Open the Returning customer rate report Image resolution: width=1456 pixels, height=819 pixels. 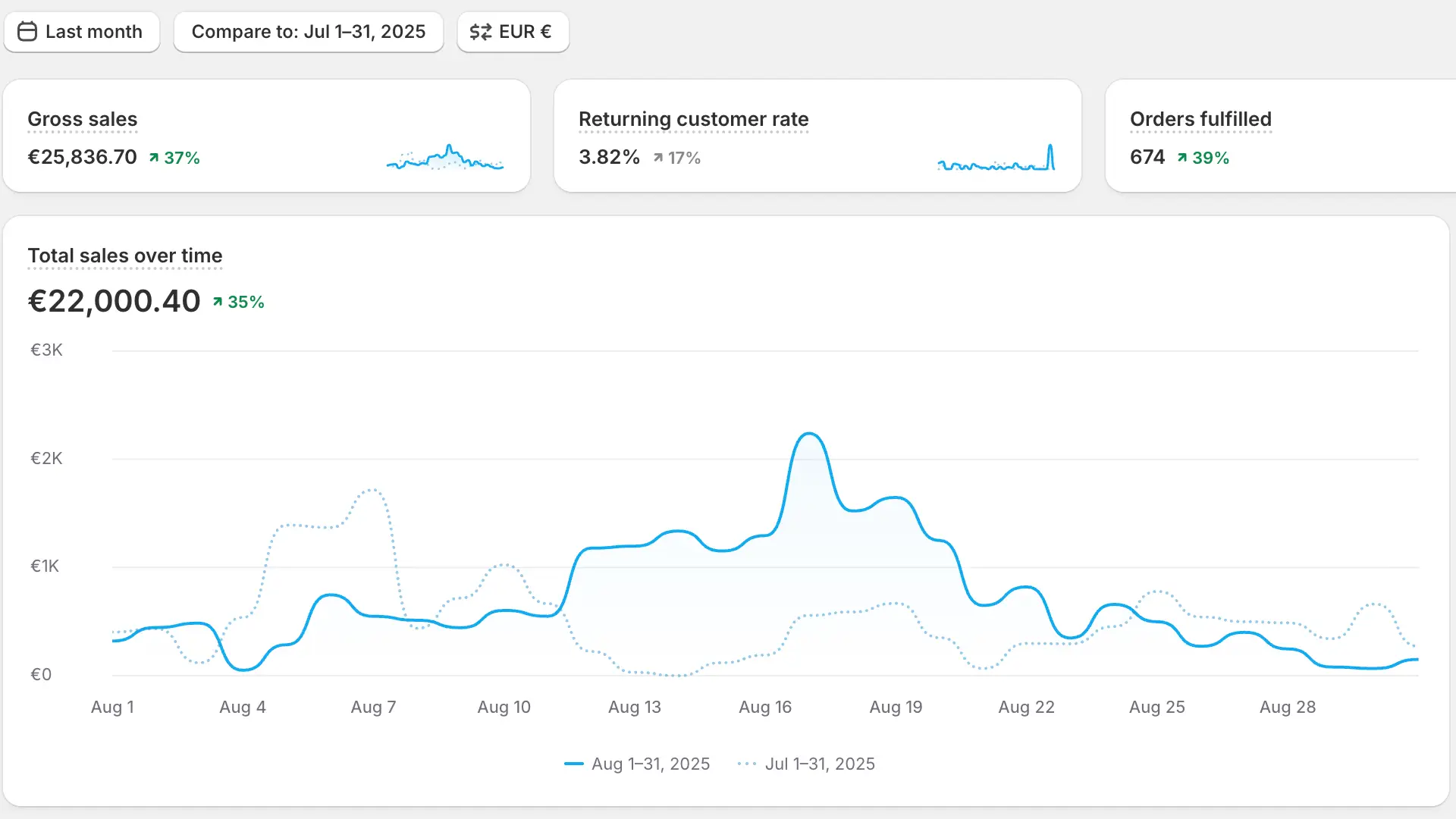(693, 119)
